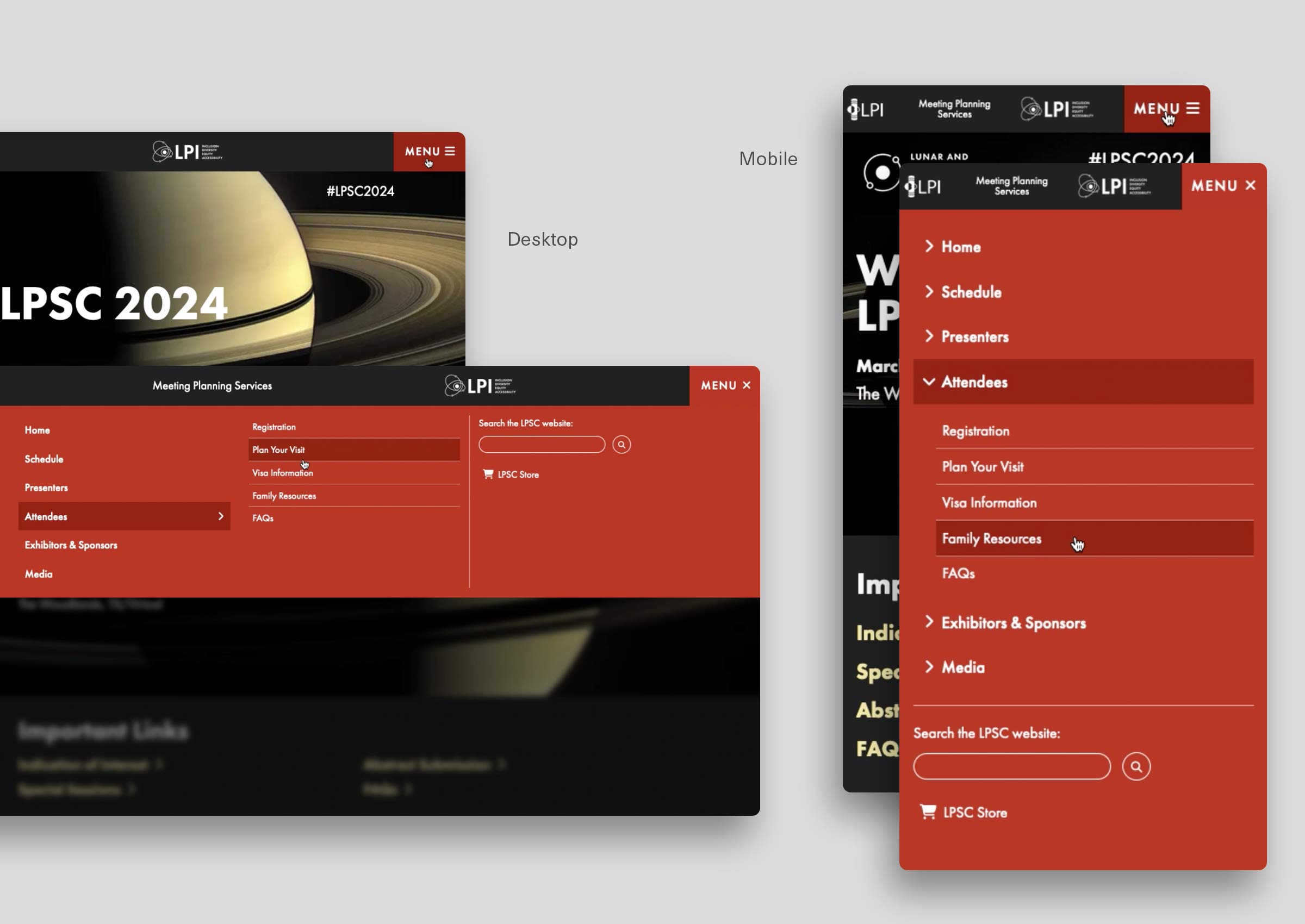Expand Media chevron in mobile menu
This screenshot has height=924, width=1305.
click(929, 666)
